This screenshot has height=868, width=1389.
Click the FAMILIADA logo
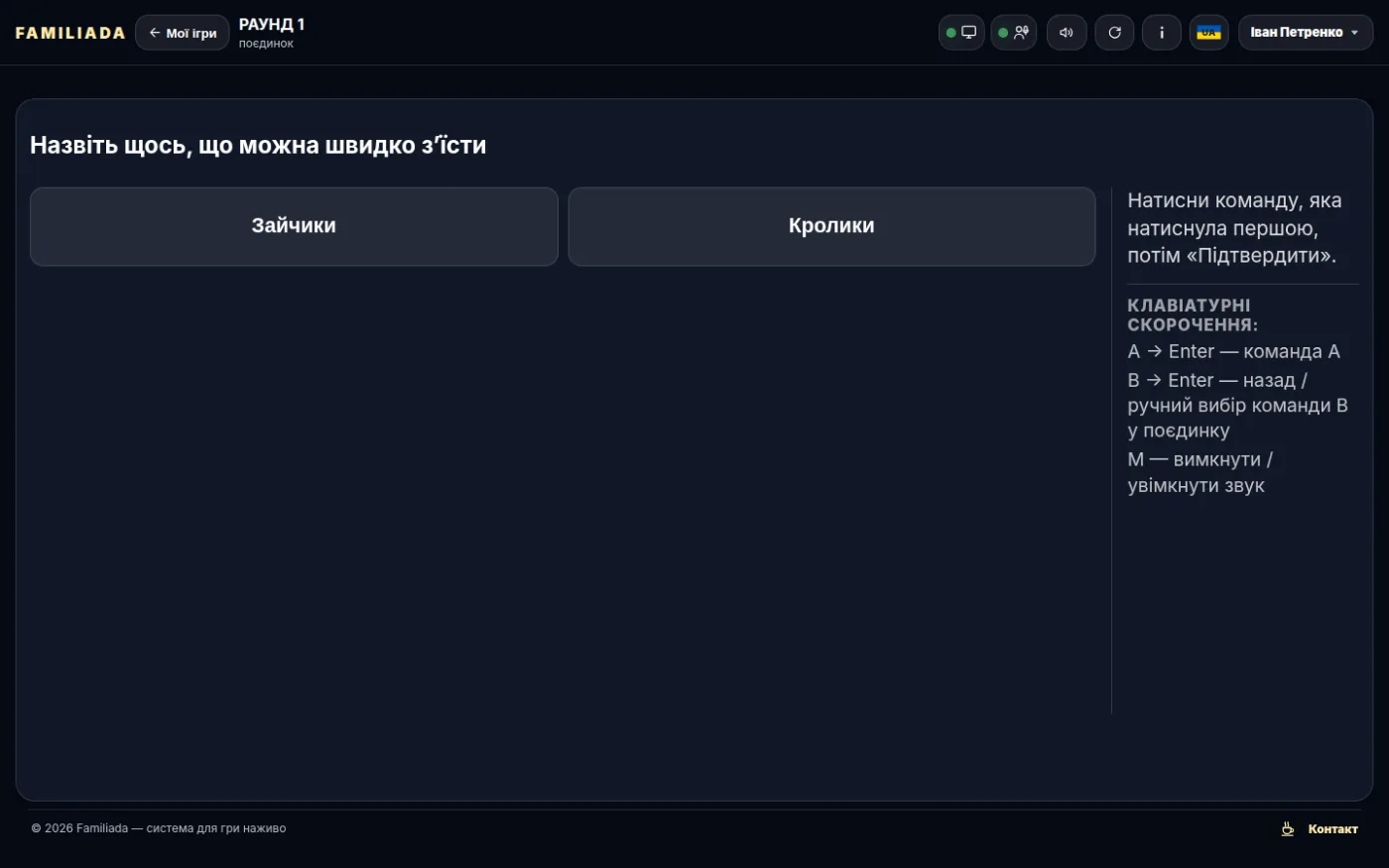70,33
